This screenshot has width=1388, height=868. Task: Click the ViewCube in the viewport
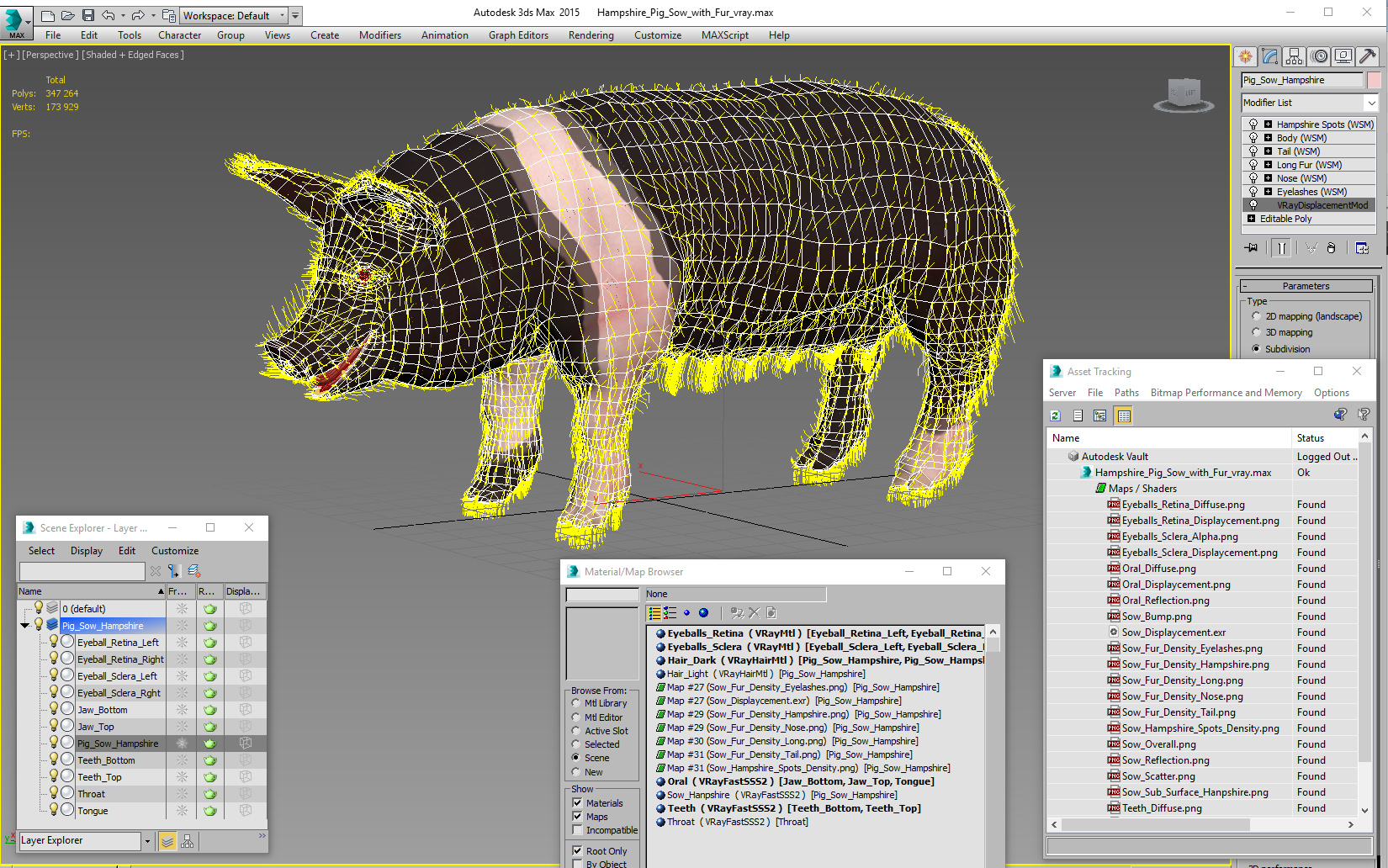(1184, 94)
